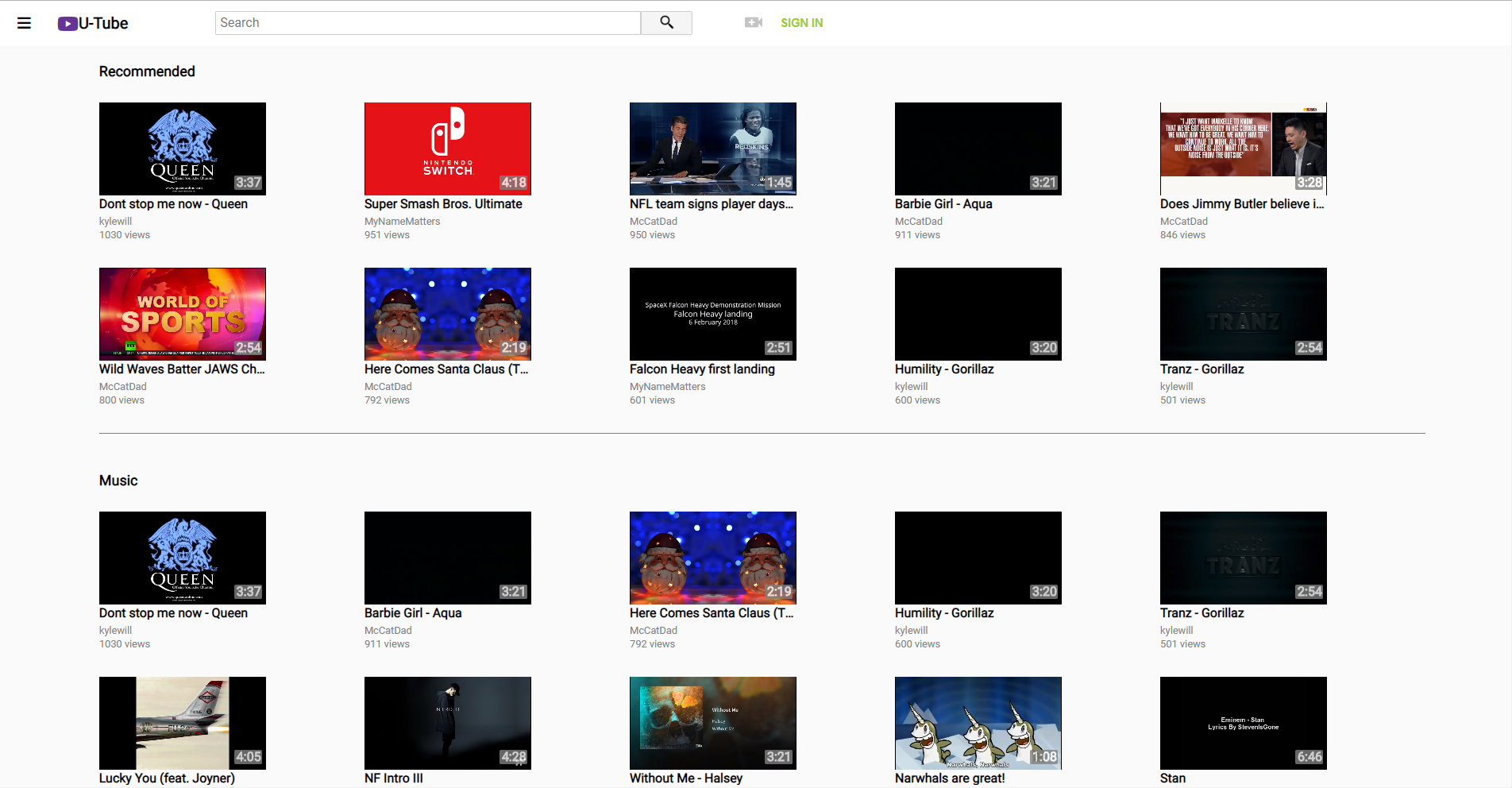Viewport: 1512px width, 788px height.
Task: Open World of Sports thumbnail
Action: (x=183, y=314)
